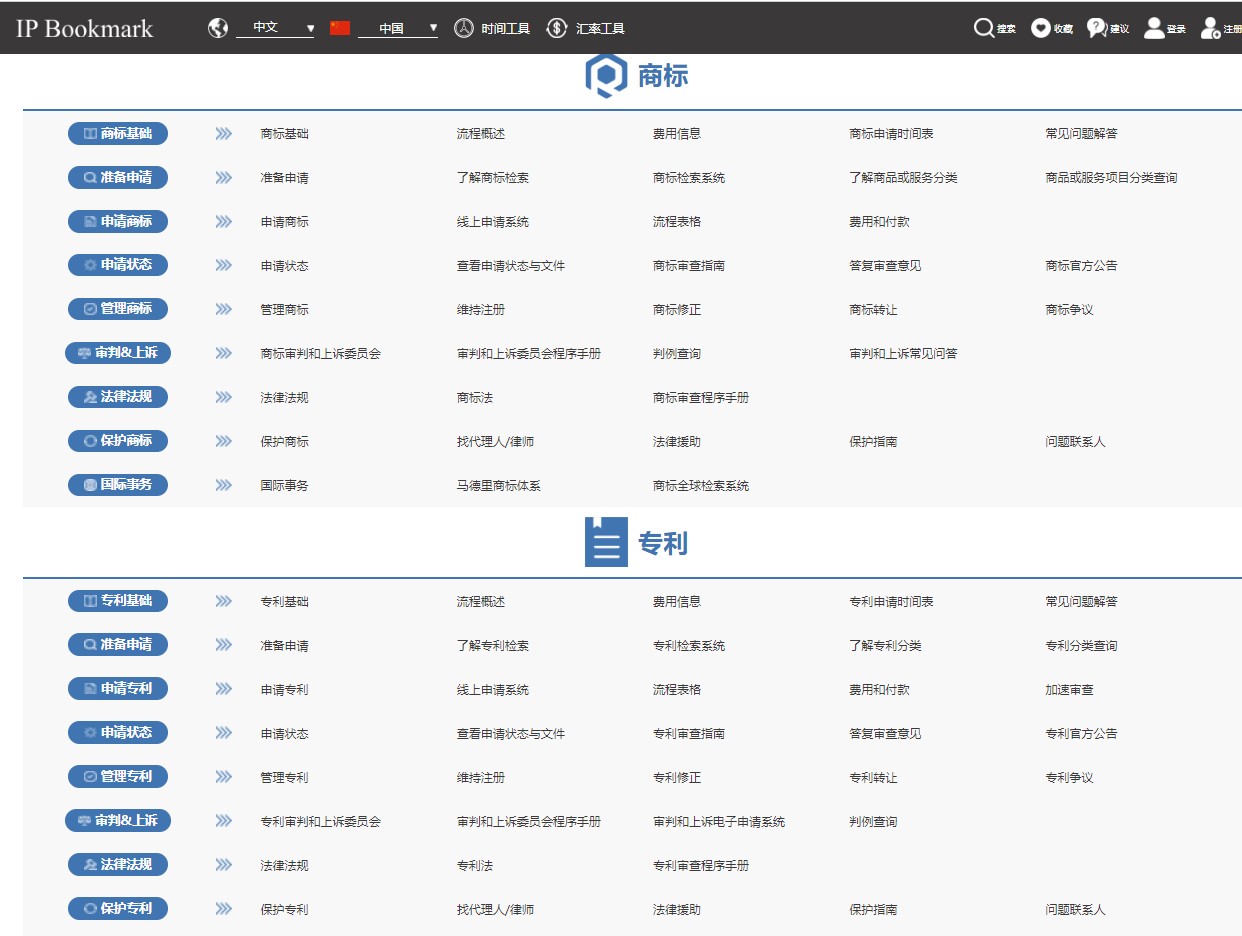Image resolution: width=1242 pixels, height=936 pixels.
Task: Open 专利官方公告 link
Action: point(1081,734)
